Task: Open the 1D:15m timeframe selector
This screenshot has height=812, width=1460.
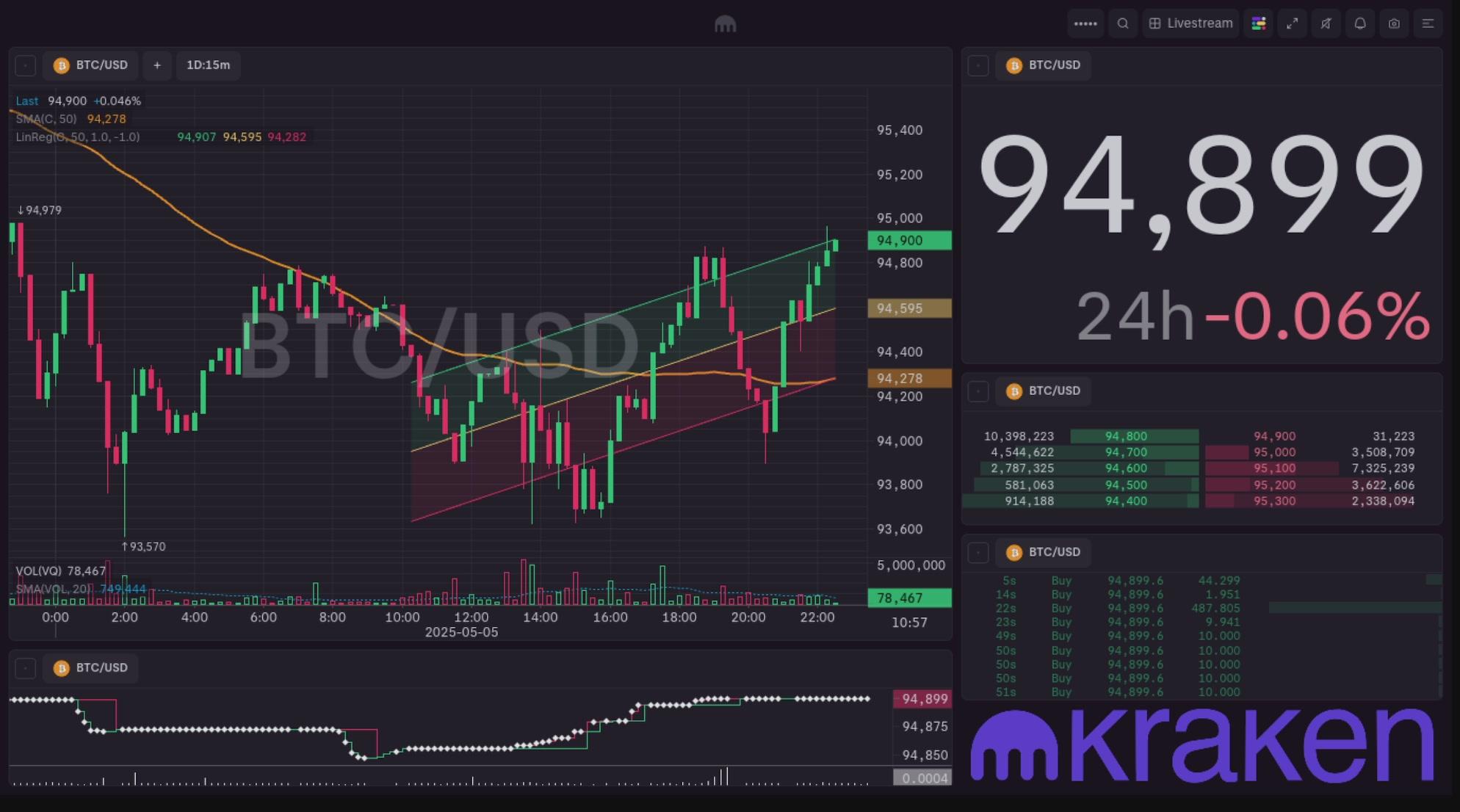Action: [x=208, y=65]
